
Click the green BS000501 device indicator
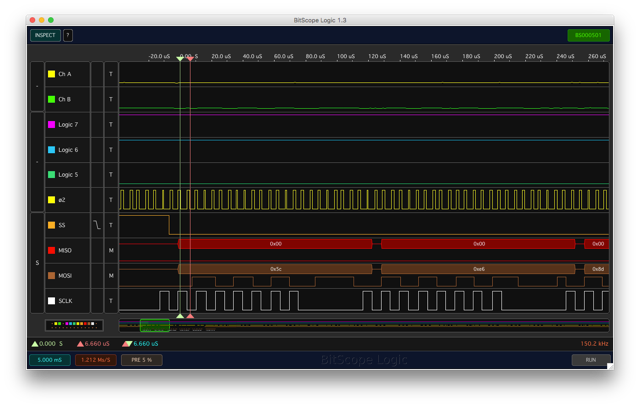point(588,36)
